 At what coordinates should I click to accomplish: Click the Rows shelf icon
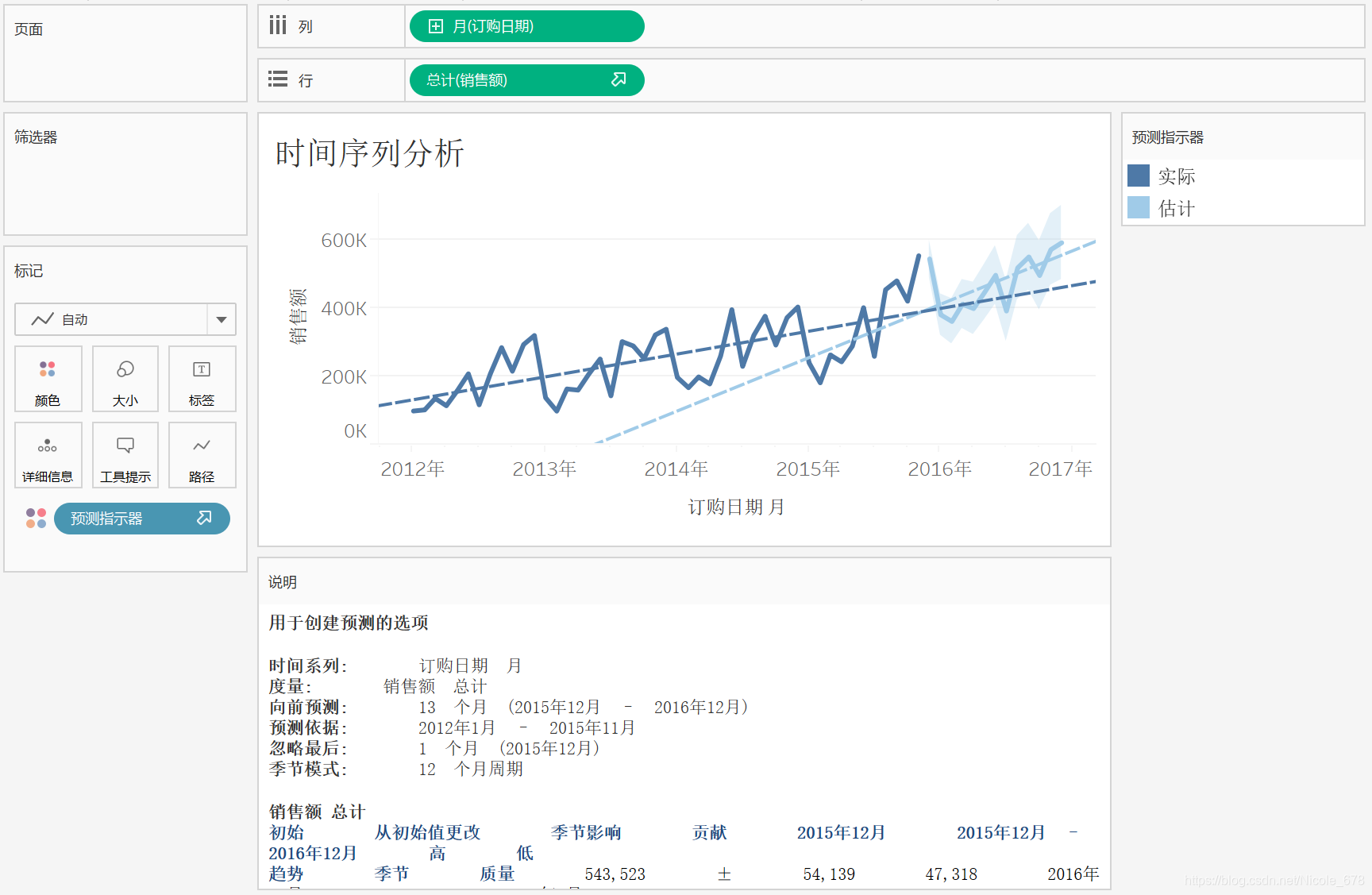point(277,79)
